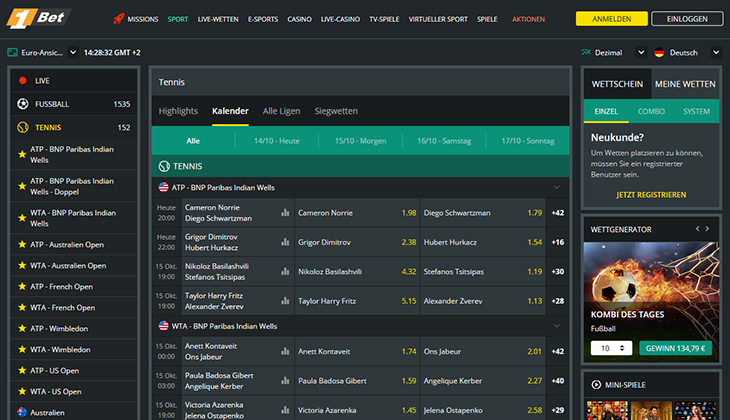Bet on Cameron Norrie at 1.98
Image resolution: width=730 pixels, height=420 pixels.
tap(357, 213)
